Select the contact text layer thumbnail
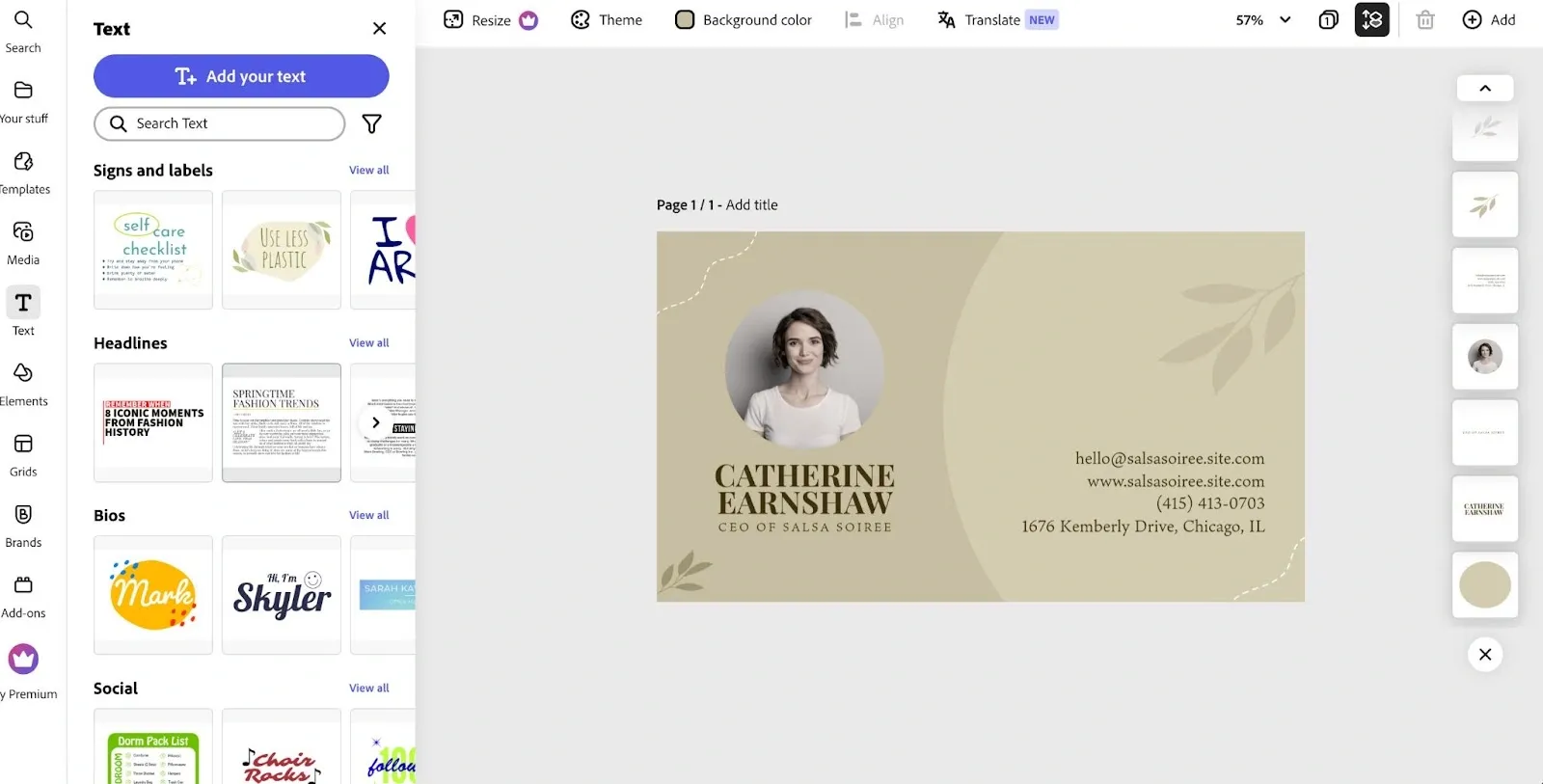1543x784 pixels. click(x=1485, y=281)
